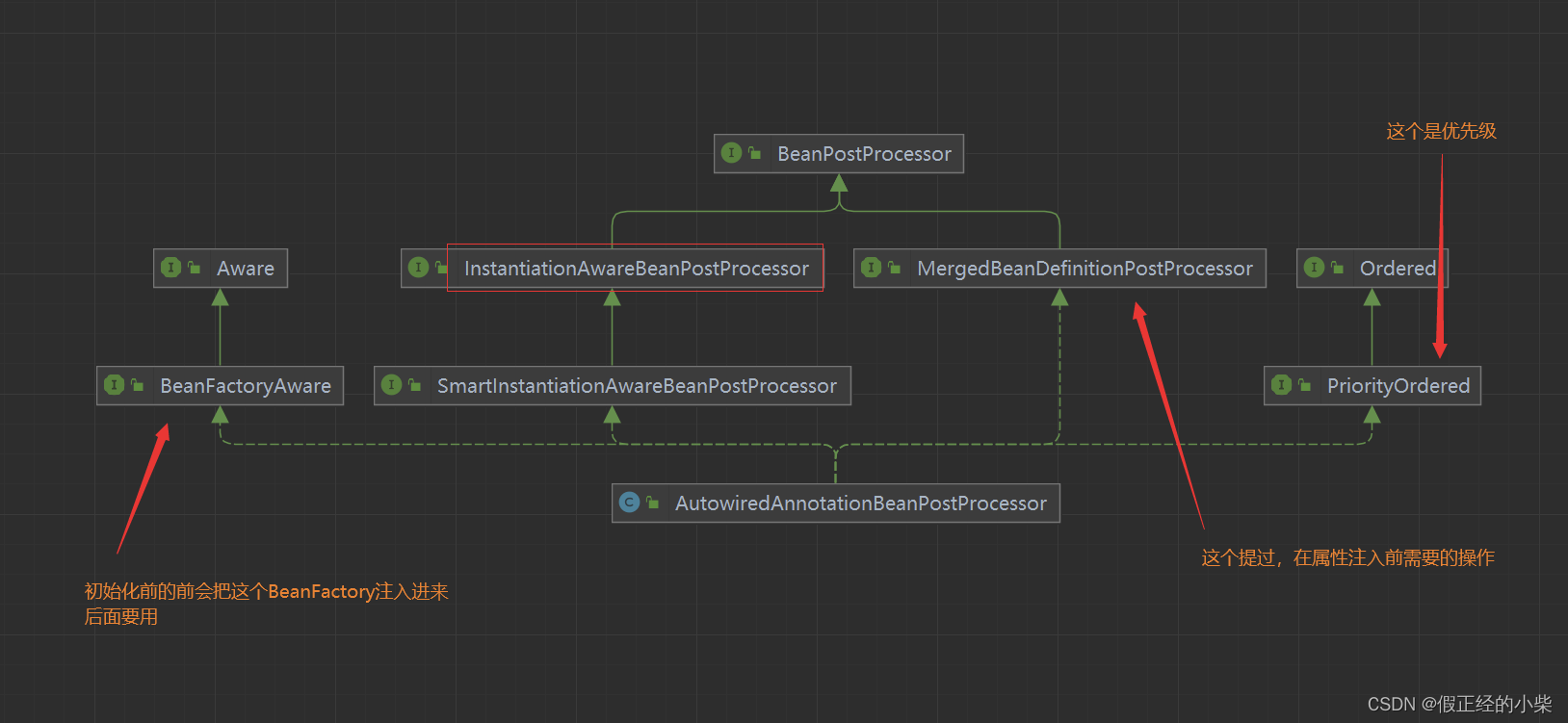Select the Ordered interface node
Screen dimensions: 1568x723
(1372, 269)
